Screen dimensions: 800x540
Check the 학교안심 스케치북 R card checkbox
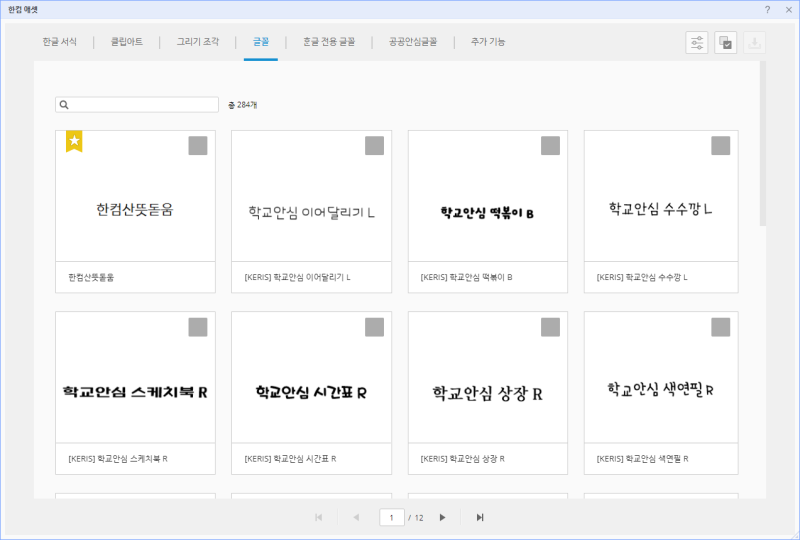(x=198, y=327)
